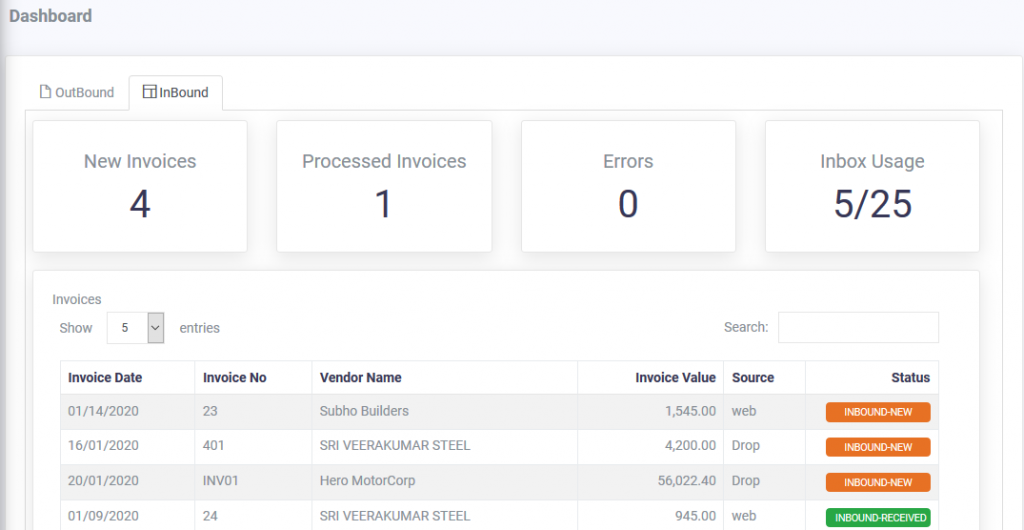
Task: Select the invoice 401 row
Action: pos(500,447)
